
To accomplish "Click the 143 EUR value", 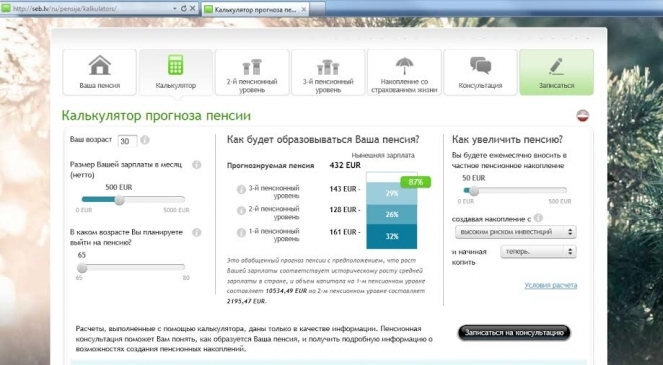I will click(343, 189).
